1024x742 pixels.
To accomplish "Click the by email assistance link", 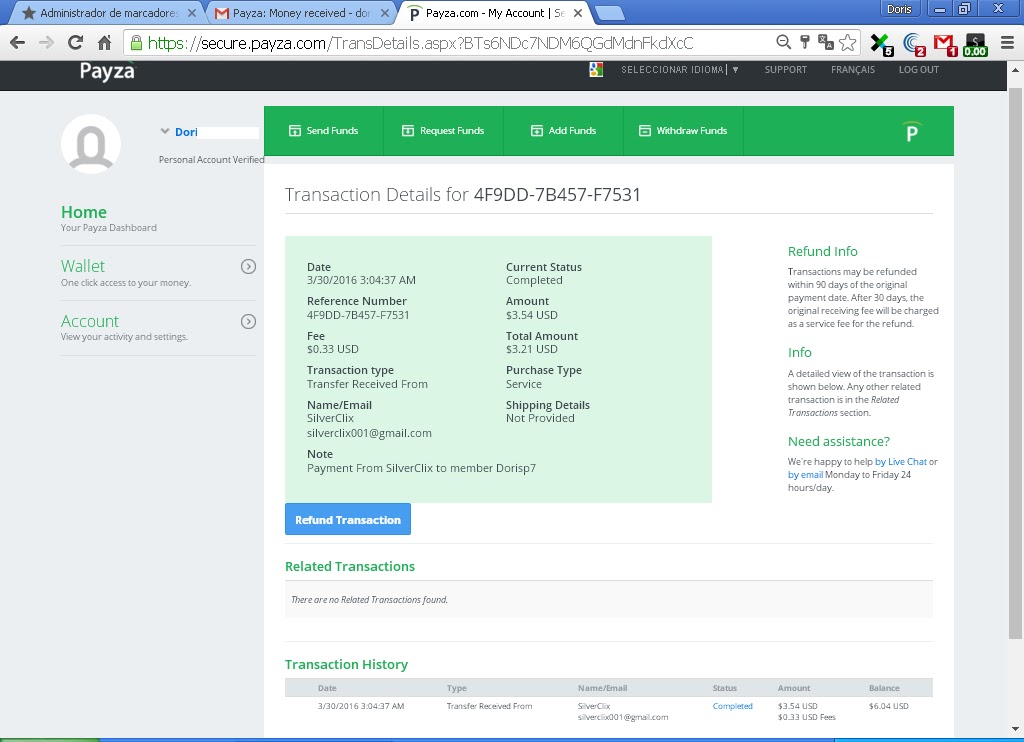I will (x=805, y=475).
